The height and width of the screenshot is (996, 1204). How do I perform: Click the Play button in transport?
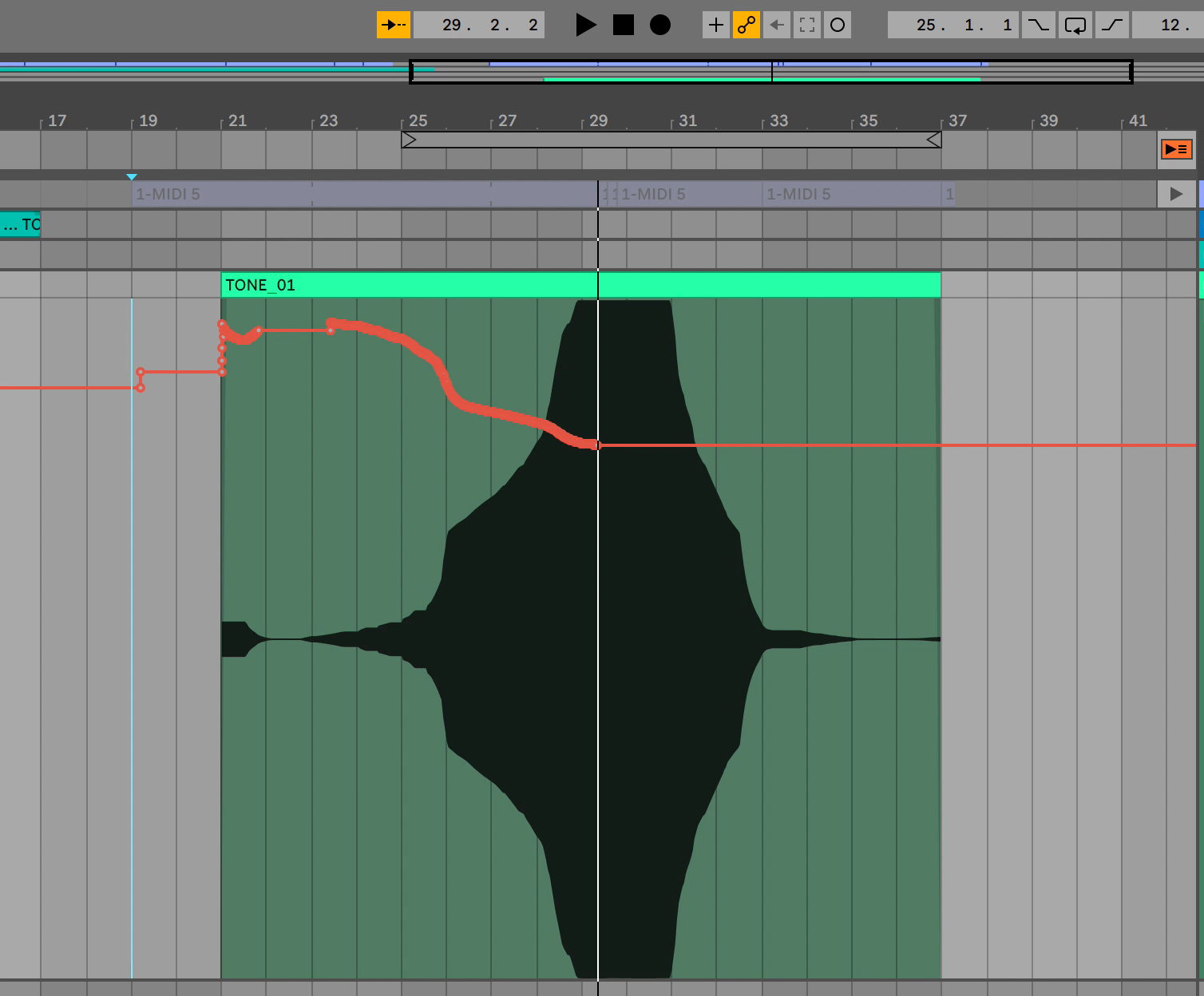[x=585, y=25]
